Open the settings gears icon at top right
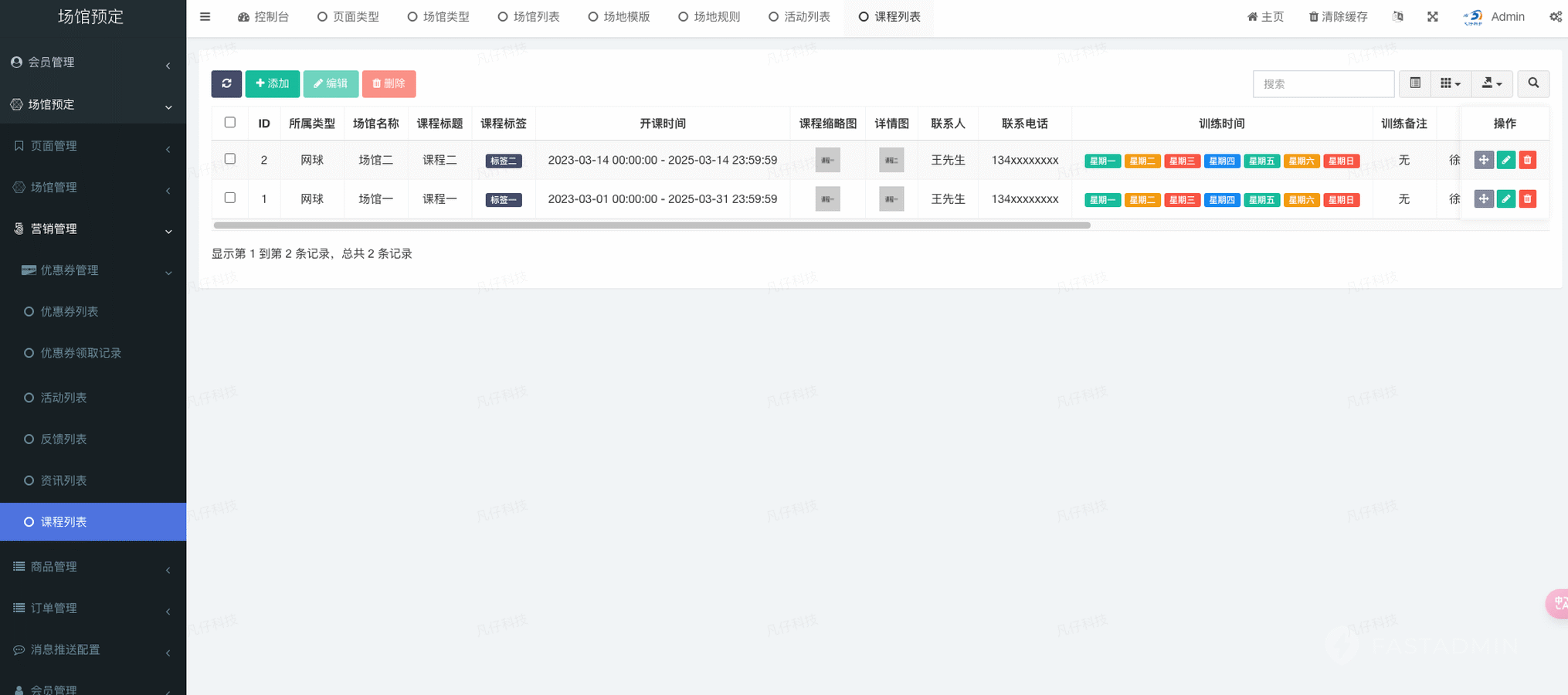Screen dimensions: 1568x695 1555,17
